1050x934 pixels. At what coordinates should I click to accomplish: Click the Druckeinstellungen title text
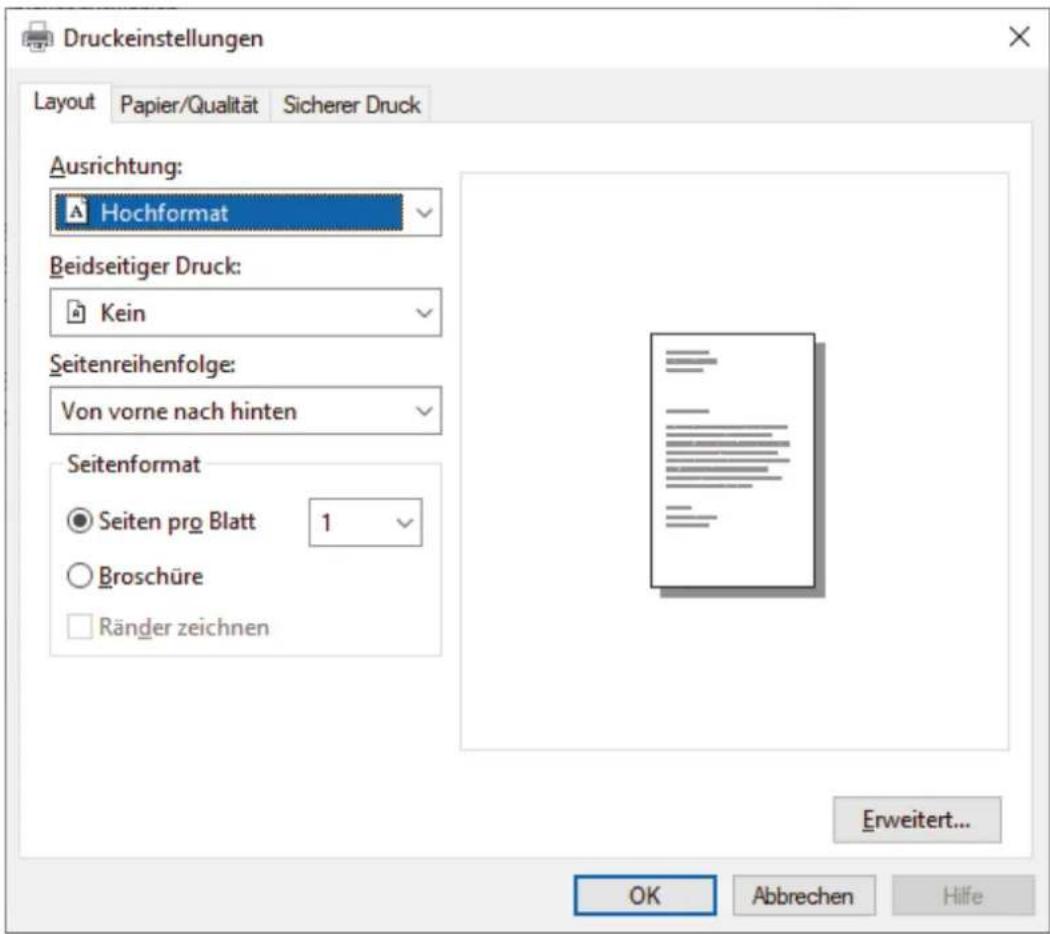pyautogui.click(x=163, y=38)
